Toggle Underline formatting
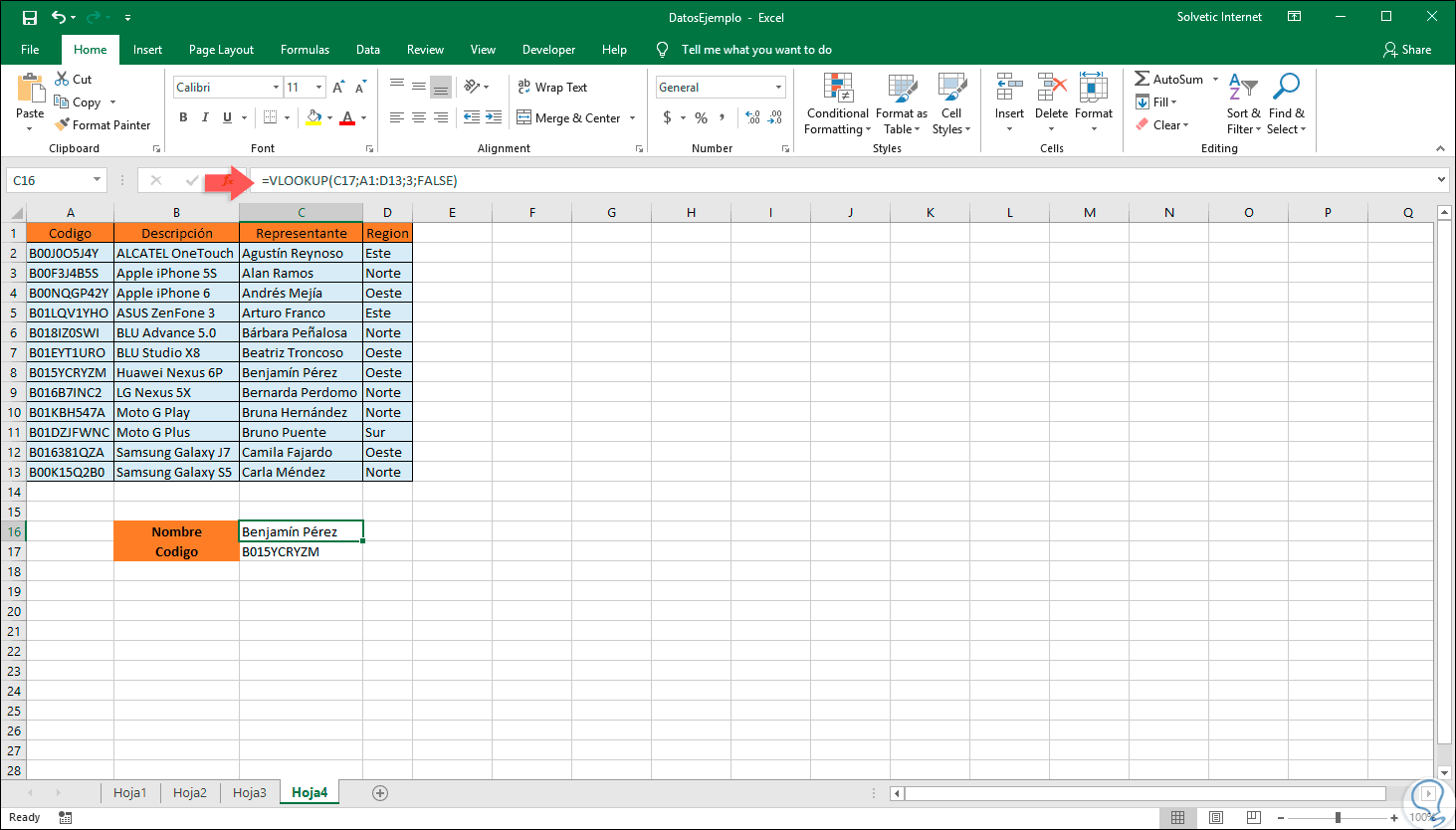The height and width of the screenshot is (830, 1456). pyautogui.click(x=228, y=117)
